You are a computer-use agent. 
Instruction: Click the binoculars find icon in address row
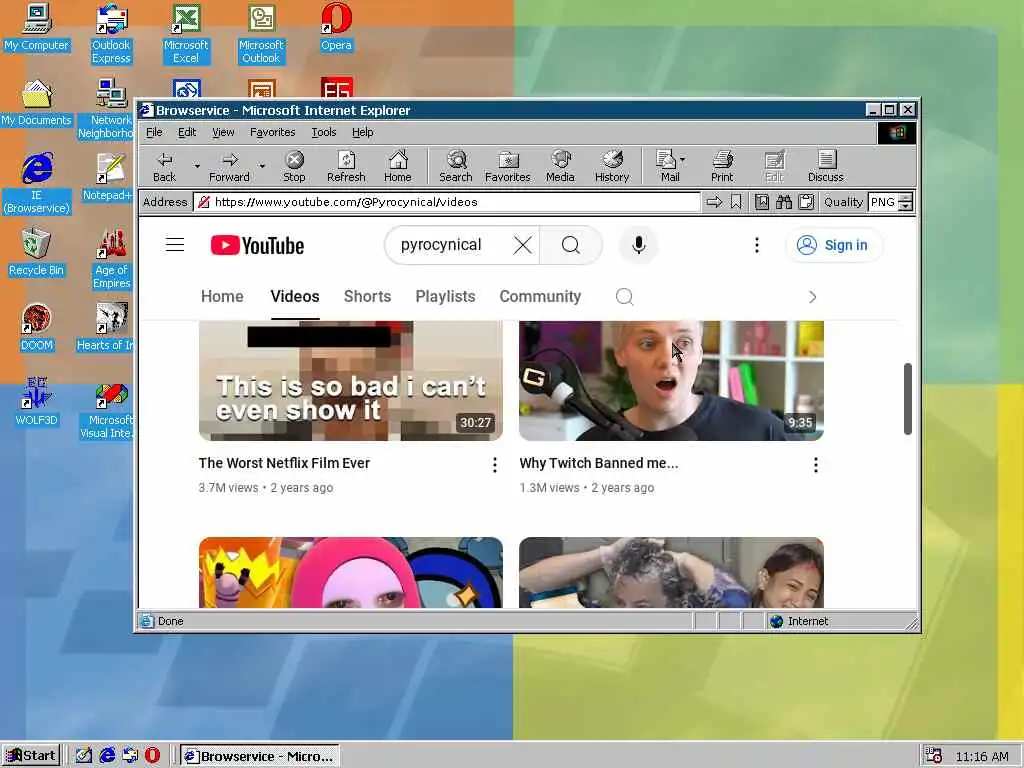pos(784,202)
